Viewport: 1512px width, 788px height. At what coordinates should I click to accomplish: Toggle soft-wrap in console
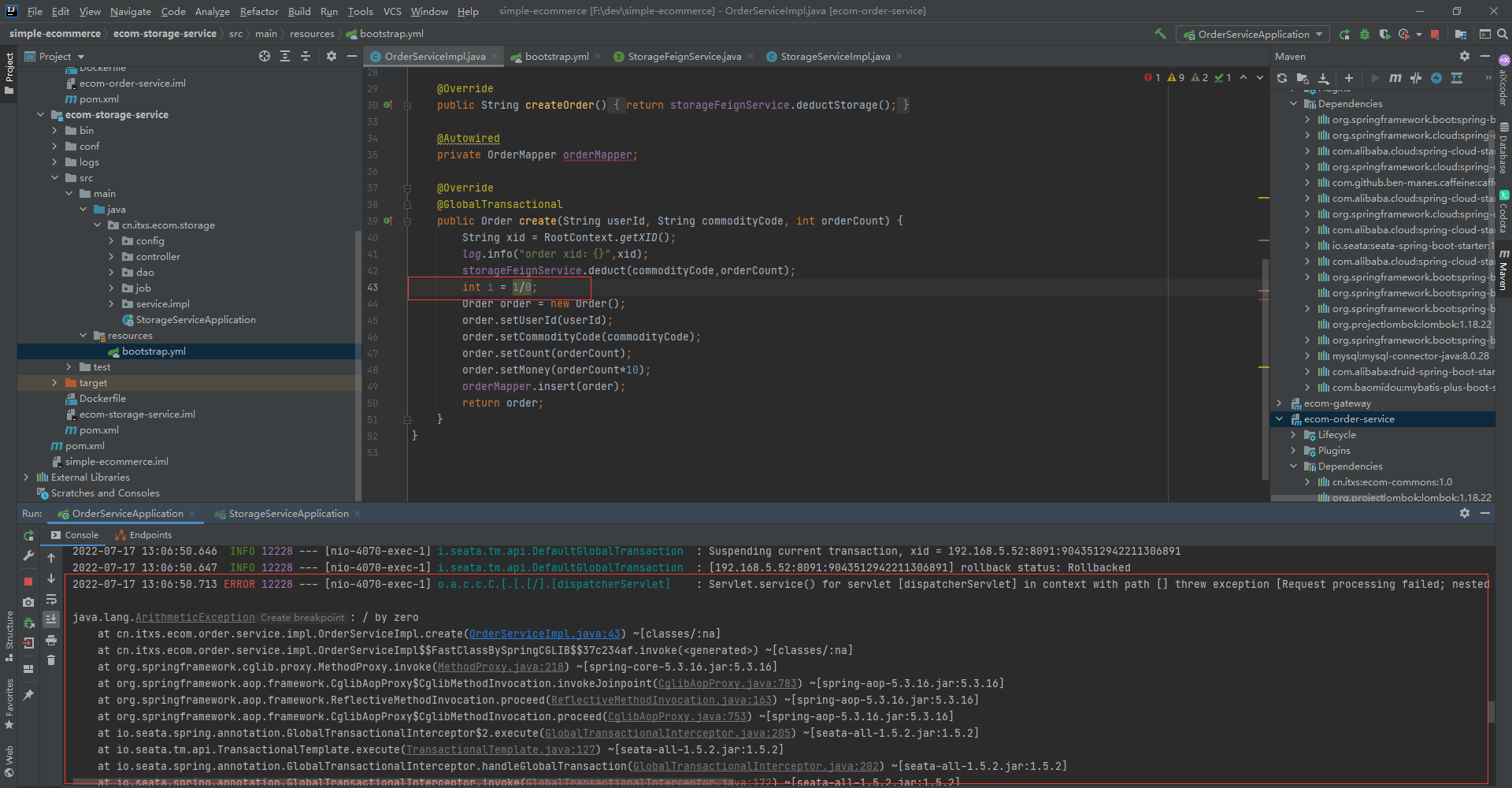51,600
